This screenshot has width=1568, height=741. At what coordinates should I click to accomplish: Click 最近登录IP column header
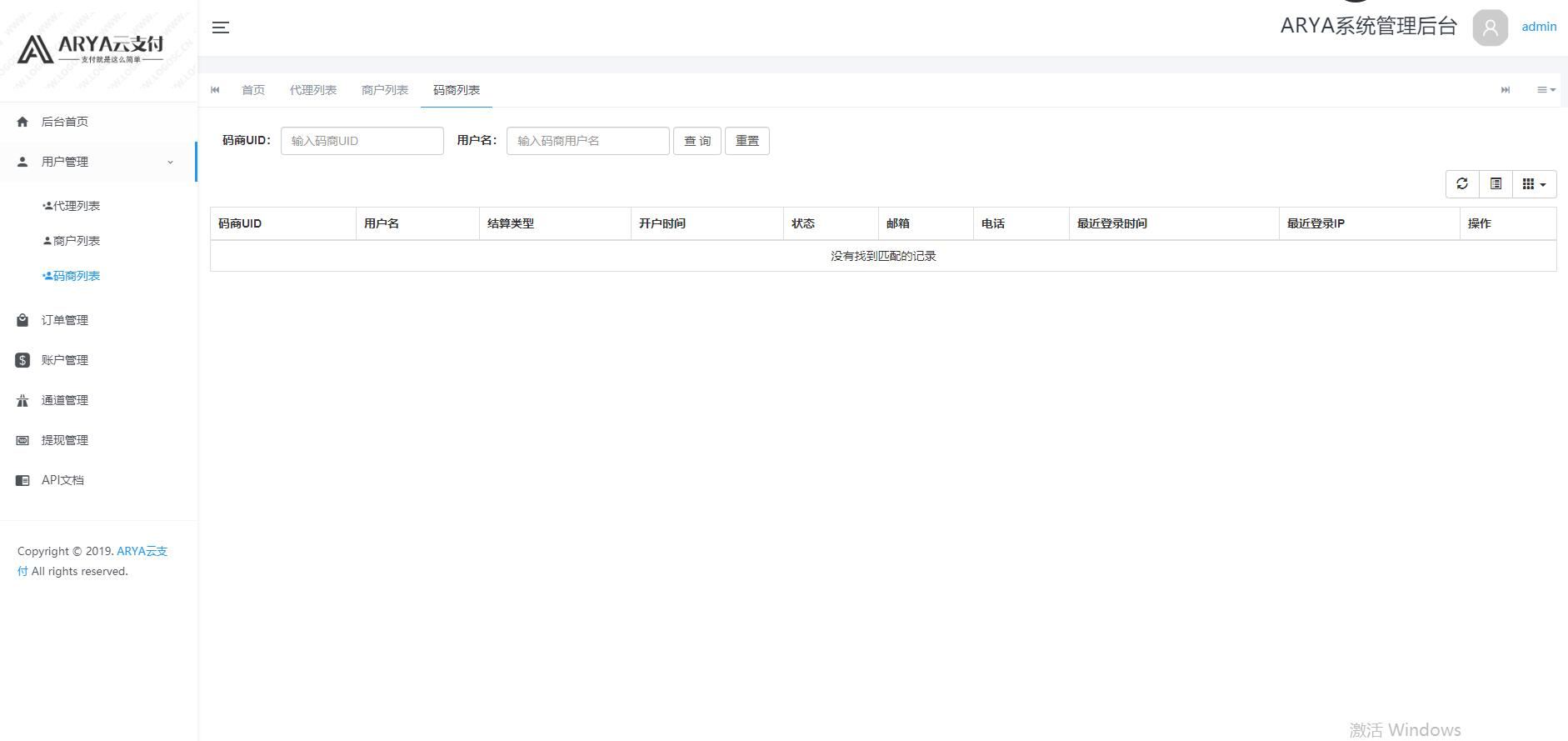tap(1370, 223)
